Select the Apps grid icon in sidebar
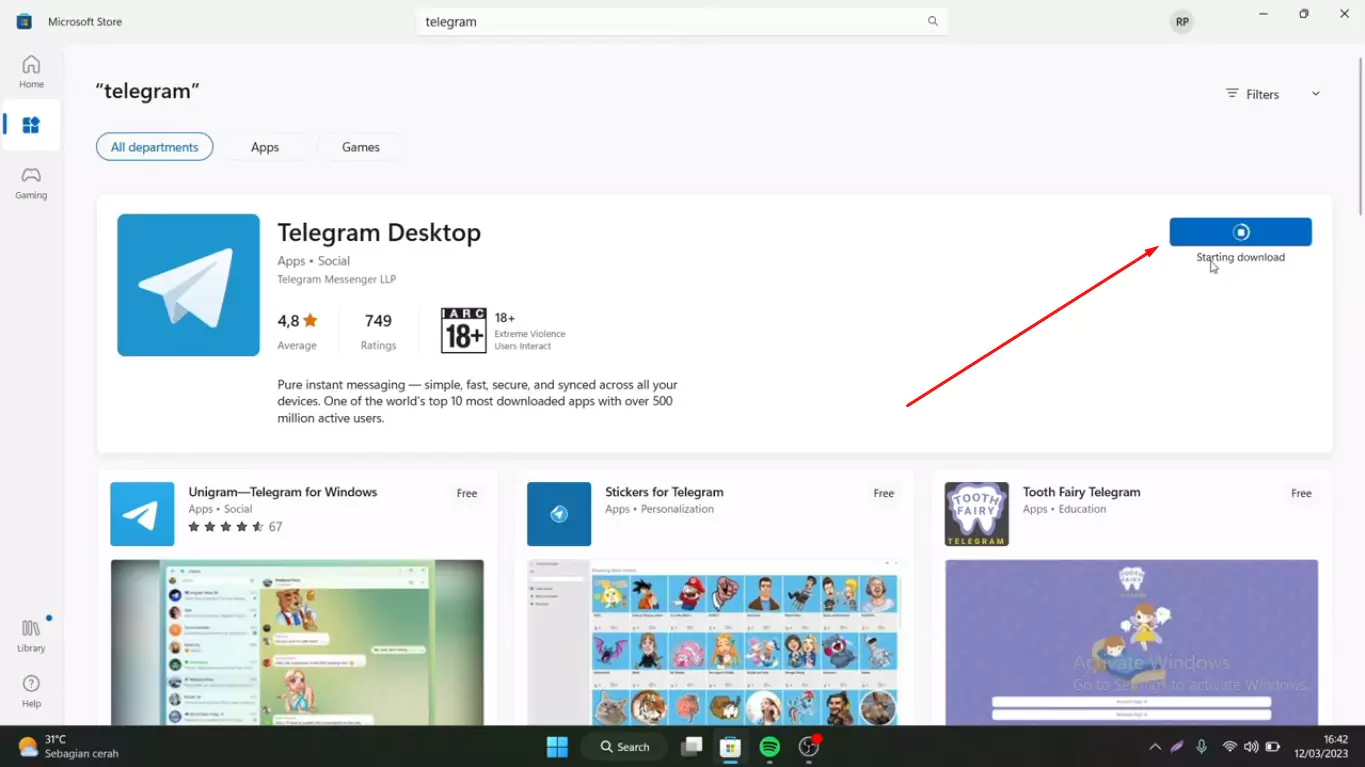Image resolution: width=1365 pixels, height=767 pixels. click(31, 125)
